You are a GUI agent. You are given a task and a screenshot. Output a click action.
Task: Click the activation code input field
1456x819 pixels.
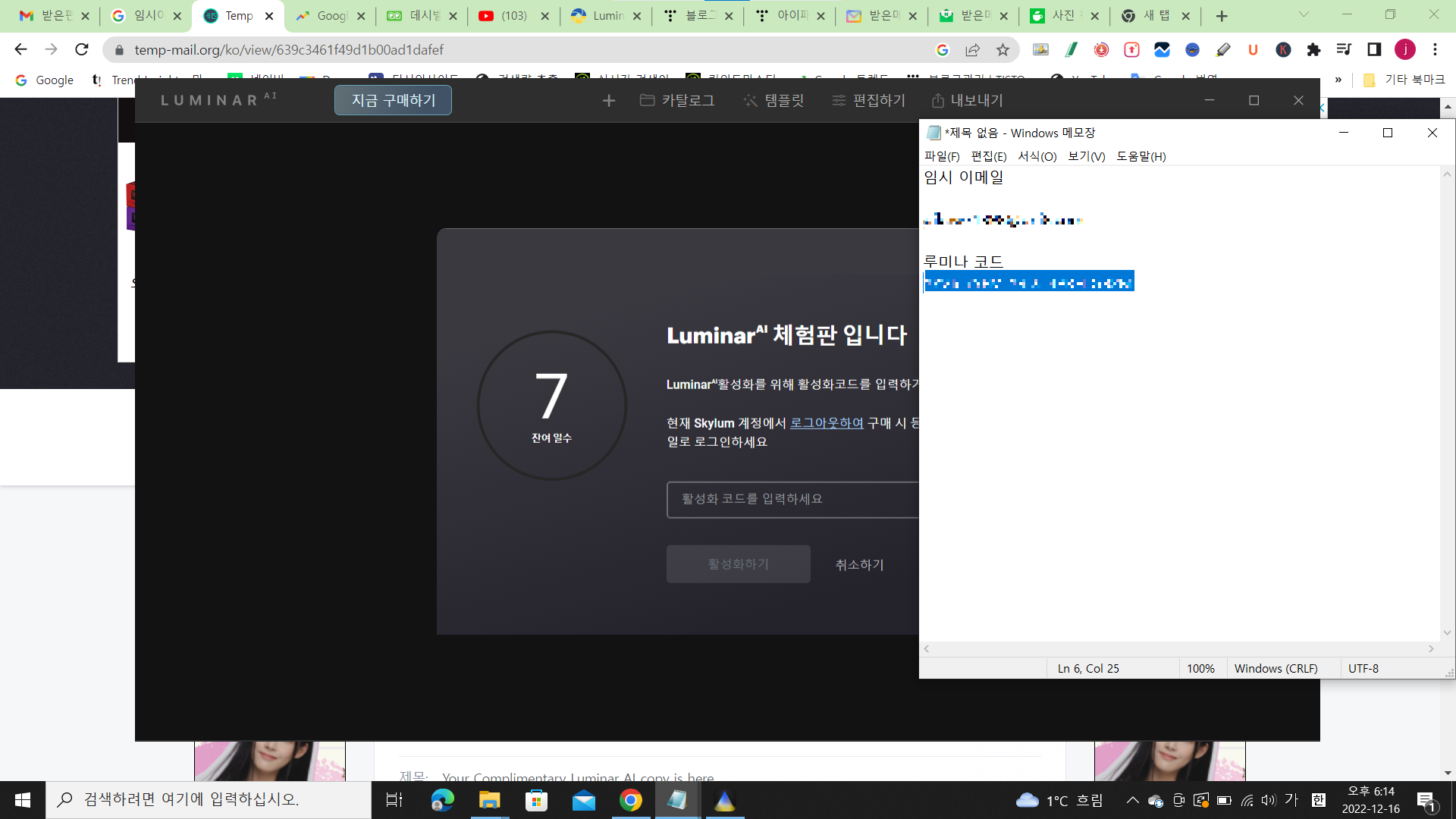click(x=792, y=500)
